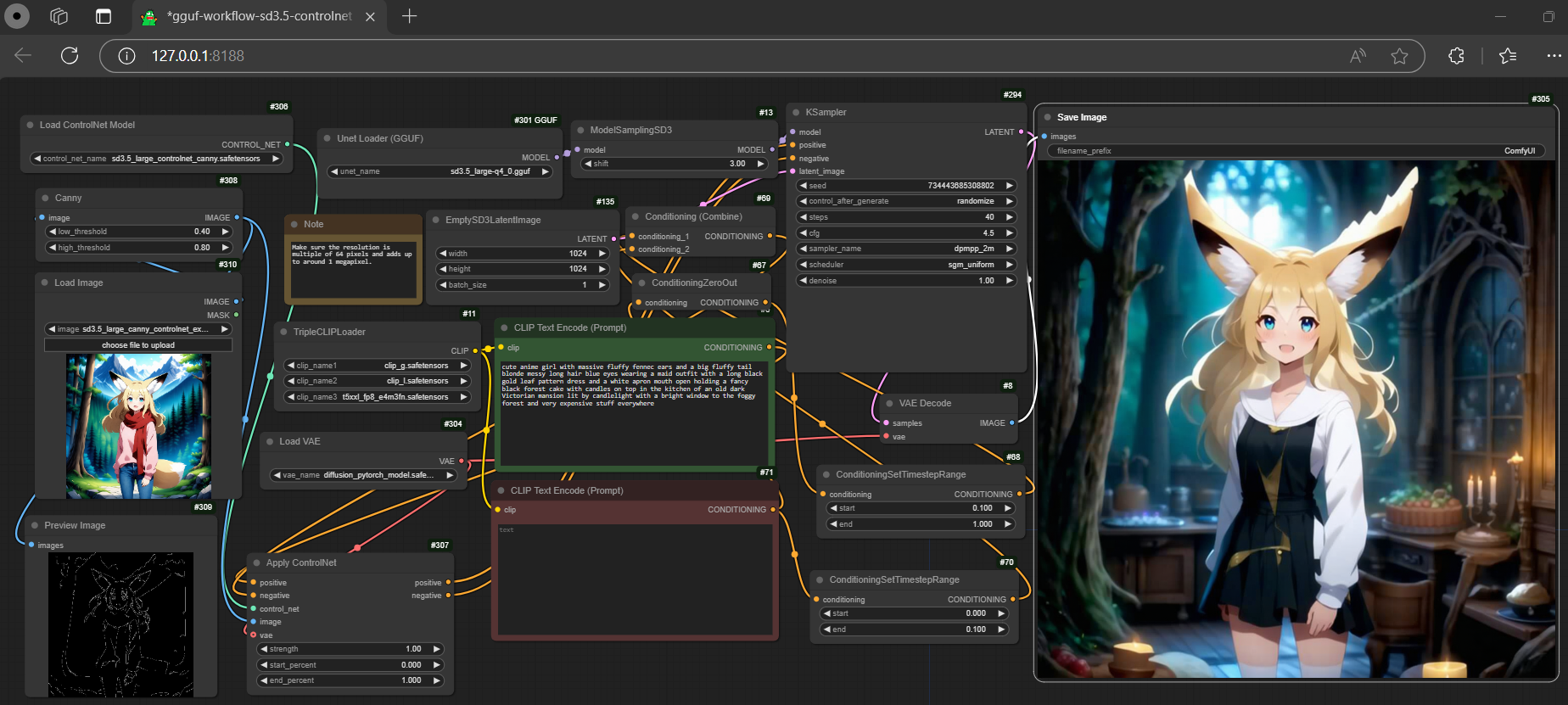Open the control_net_name model selector

[x=157, y=159]
